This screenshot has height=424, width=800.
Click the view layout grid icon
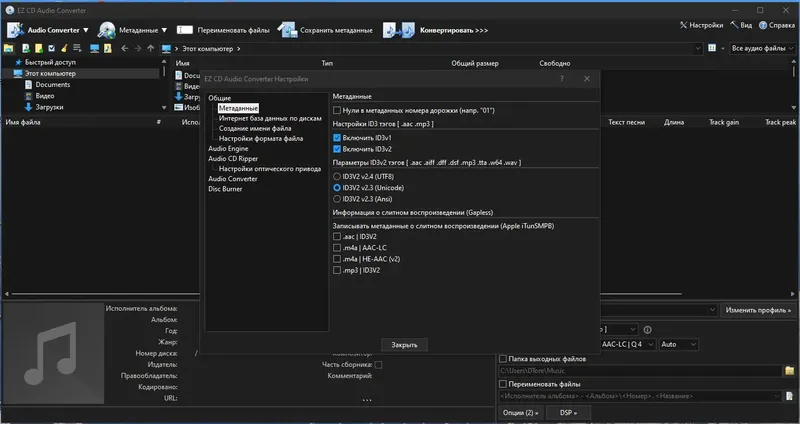tap(712, 48)
